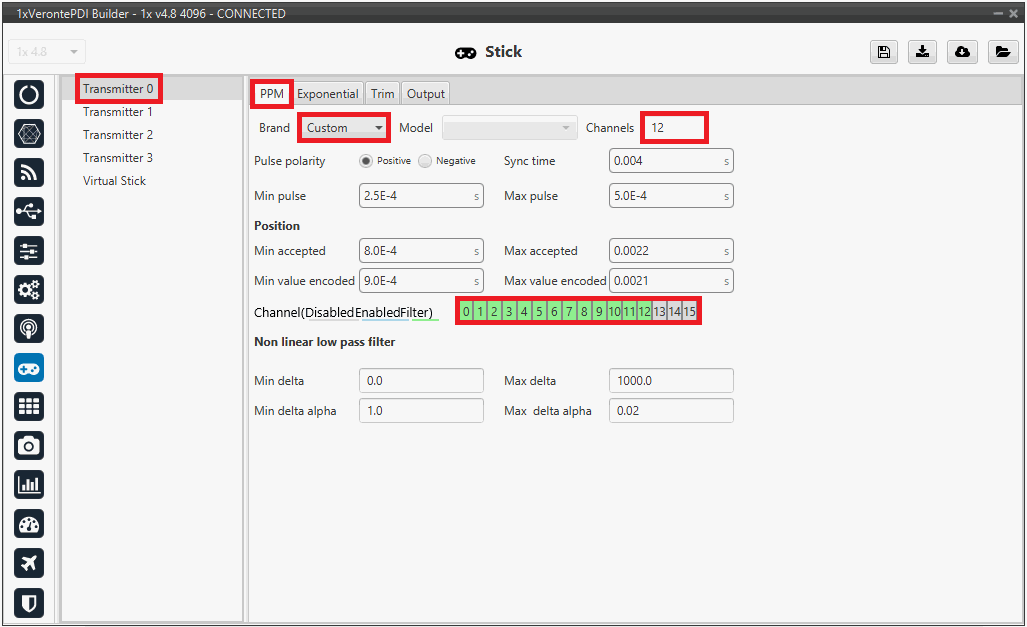Select Negative pulse polarity
The width and height of the screenshot is (1027, 627).
point(425,161)
